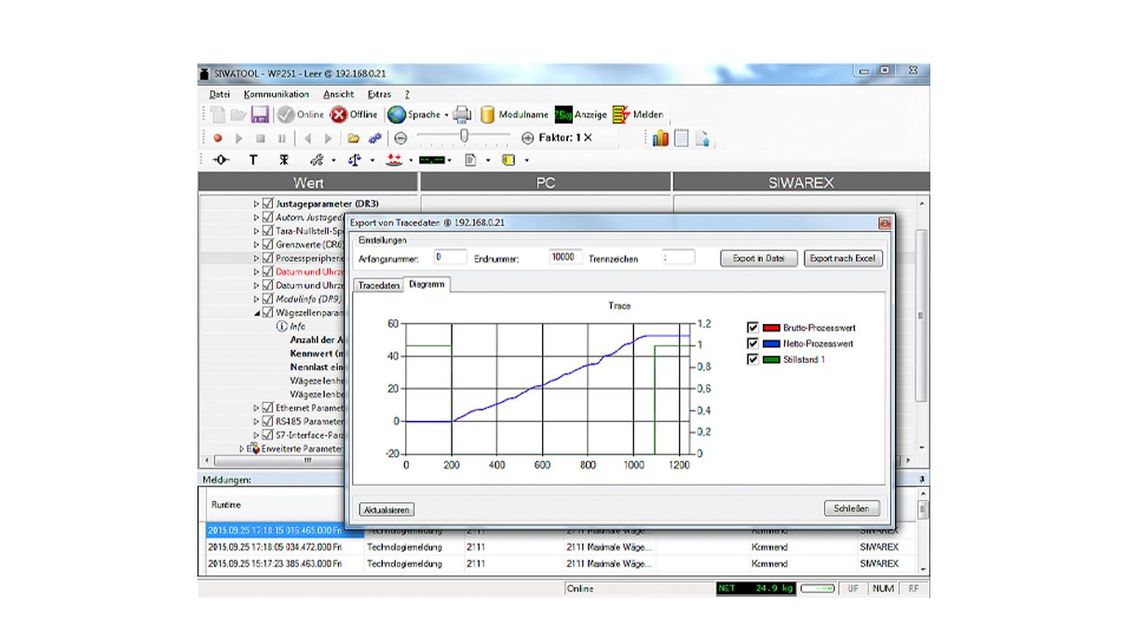
Task: Open dropdown arrow beside wrench icon
Action: pos(333,161)
